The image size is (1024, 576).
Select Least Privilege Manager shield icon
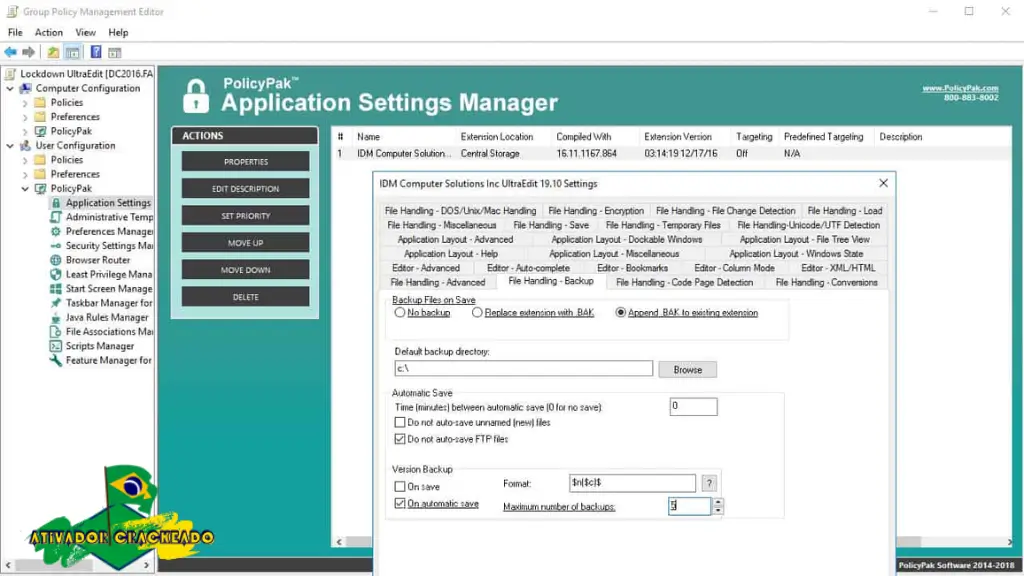tap(56, 274)
